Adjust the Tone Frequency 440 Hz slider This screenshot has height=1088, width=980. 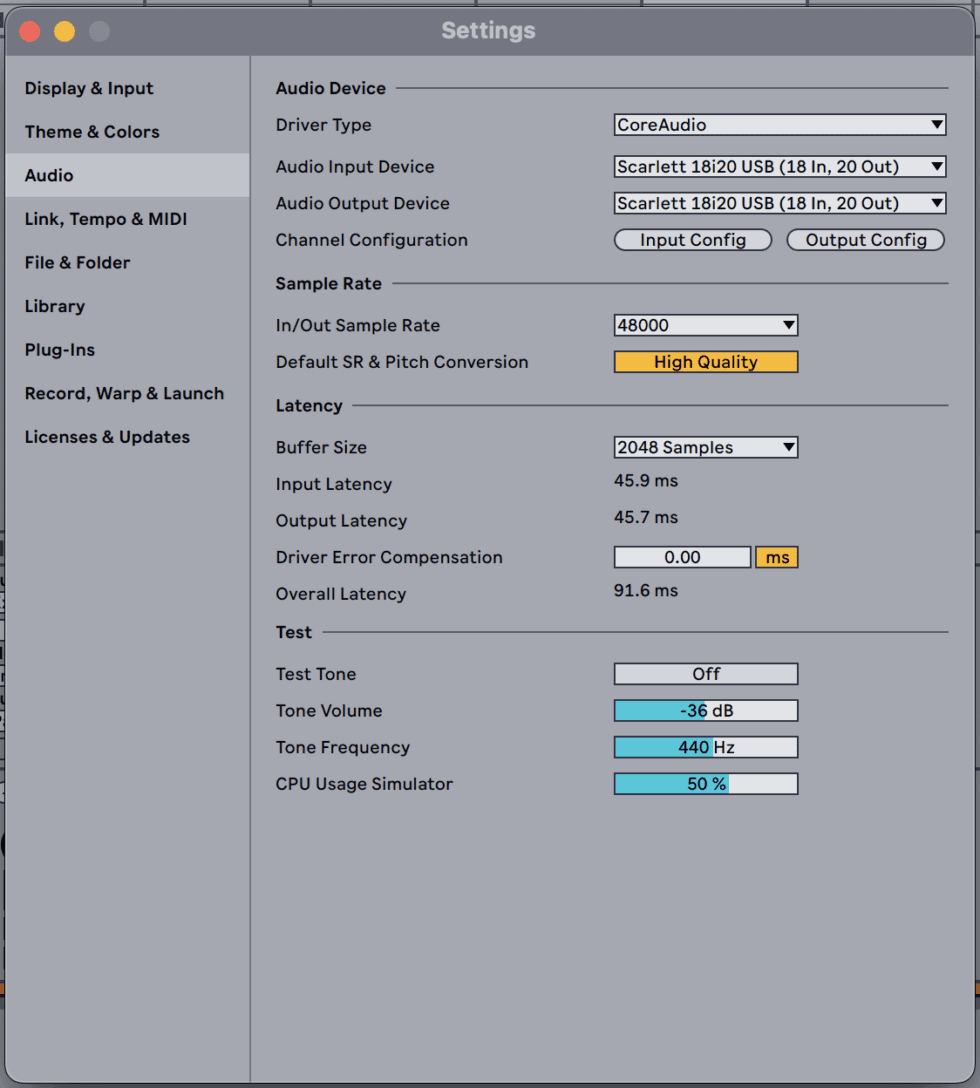706,747
